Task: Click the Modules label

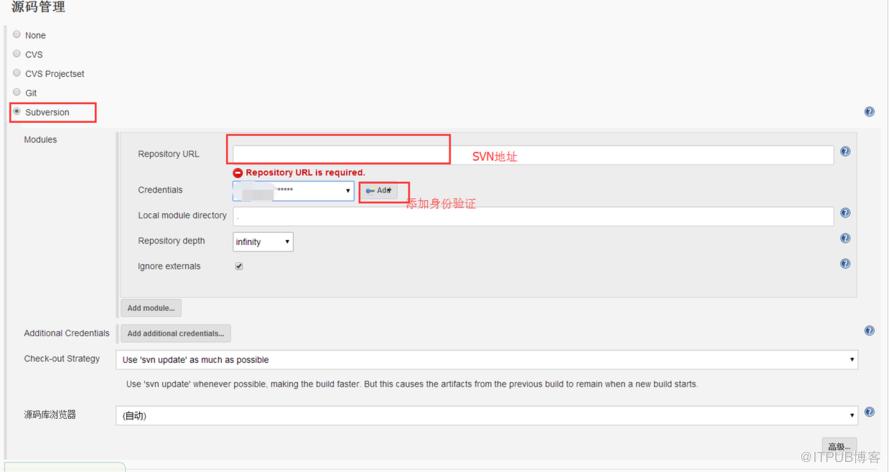Action: (x=40, y=140)
